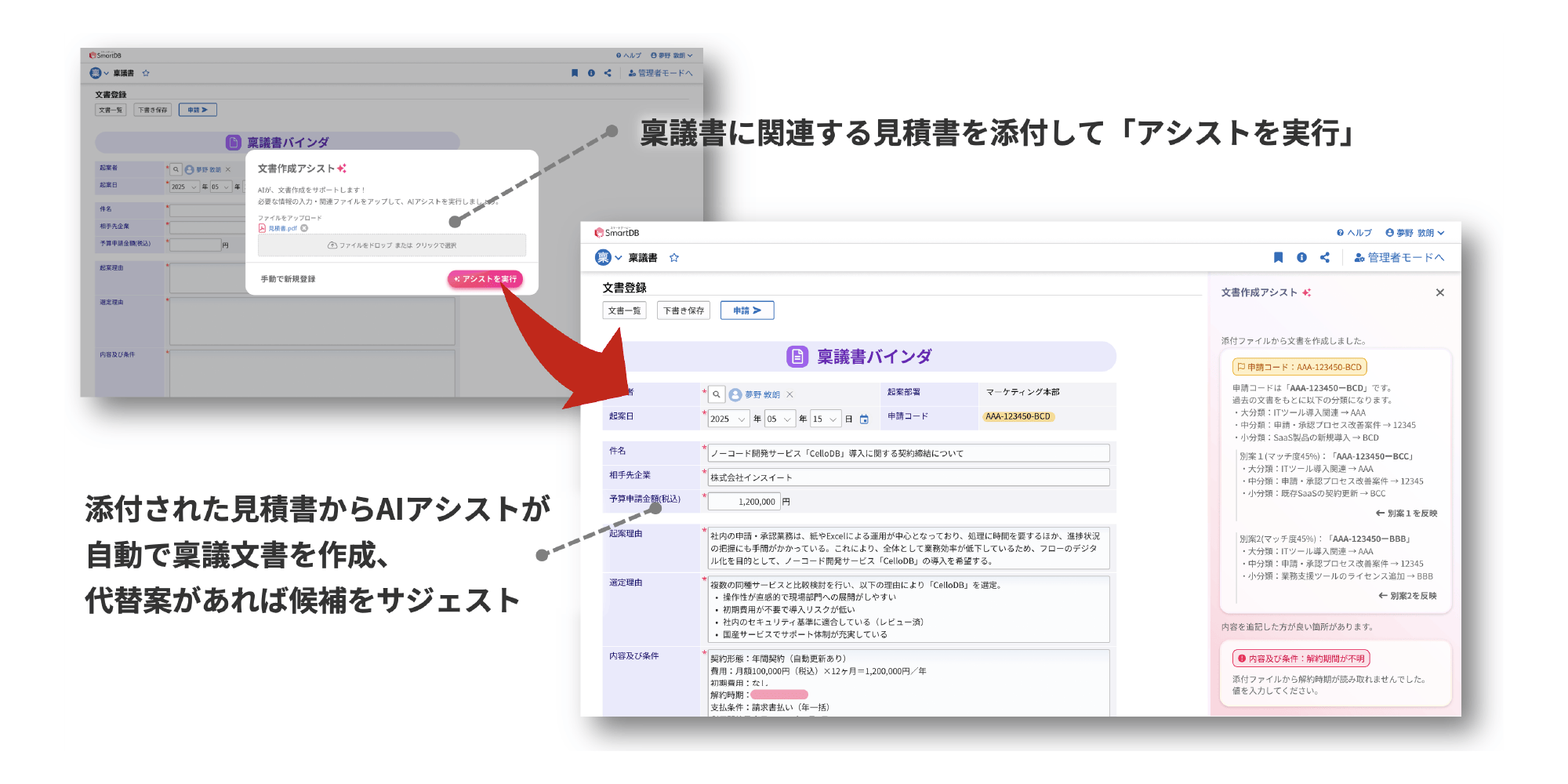
Task: Click the ファイルをドロップ upload area
Action: pos(392,245)
